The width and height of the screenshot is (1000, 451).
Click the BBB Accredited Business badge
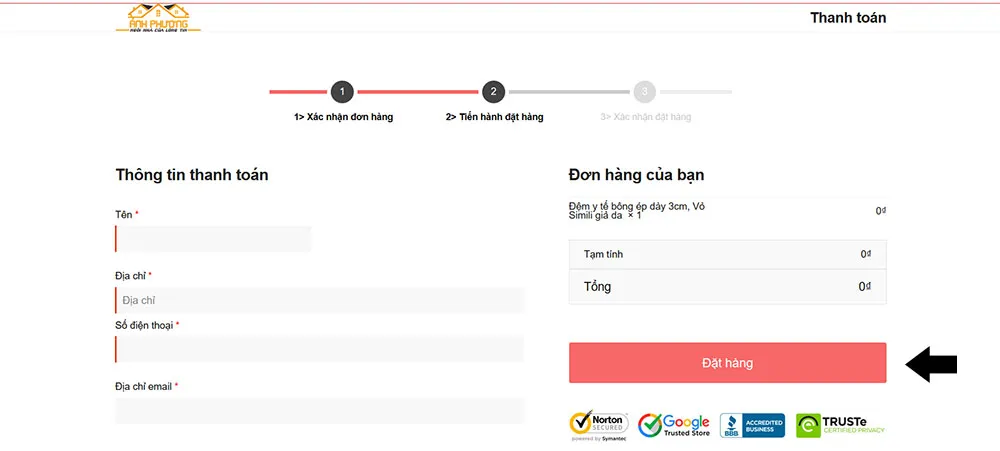tap(752, 425)
